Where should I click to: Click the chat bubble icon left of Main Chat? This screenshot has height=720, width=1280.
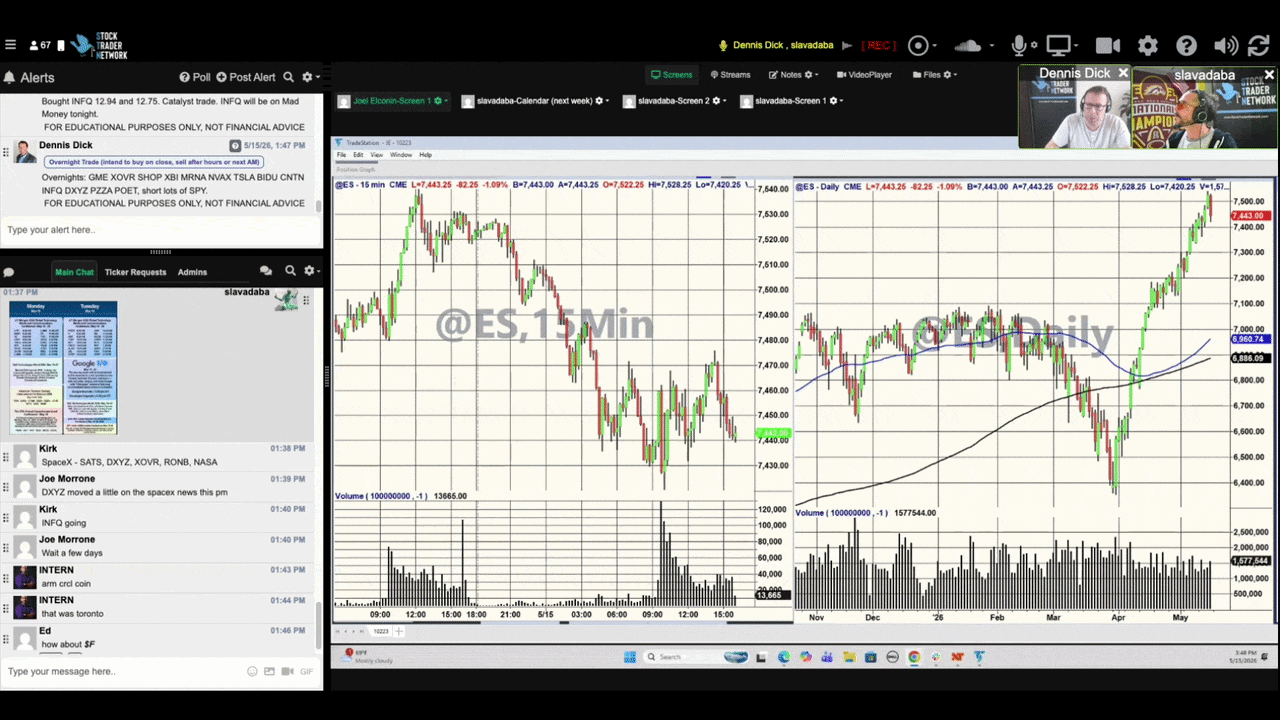[9, 272]
